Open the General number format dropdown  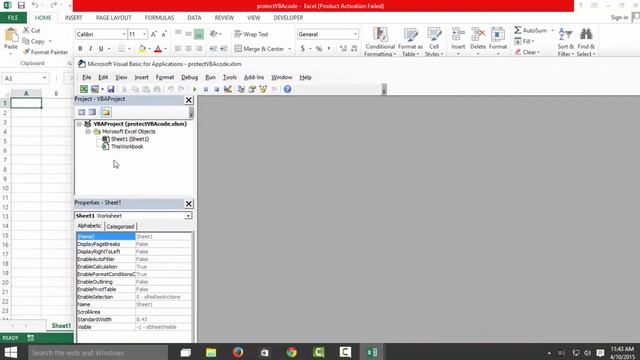(x=355, y=34)
